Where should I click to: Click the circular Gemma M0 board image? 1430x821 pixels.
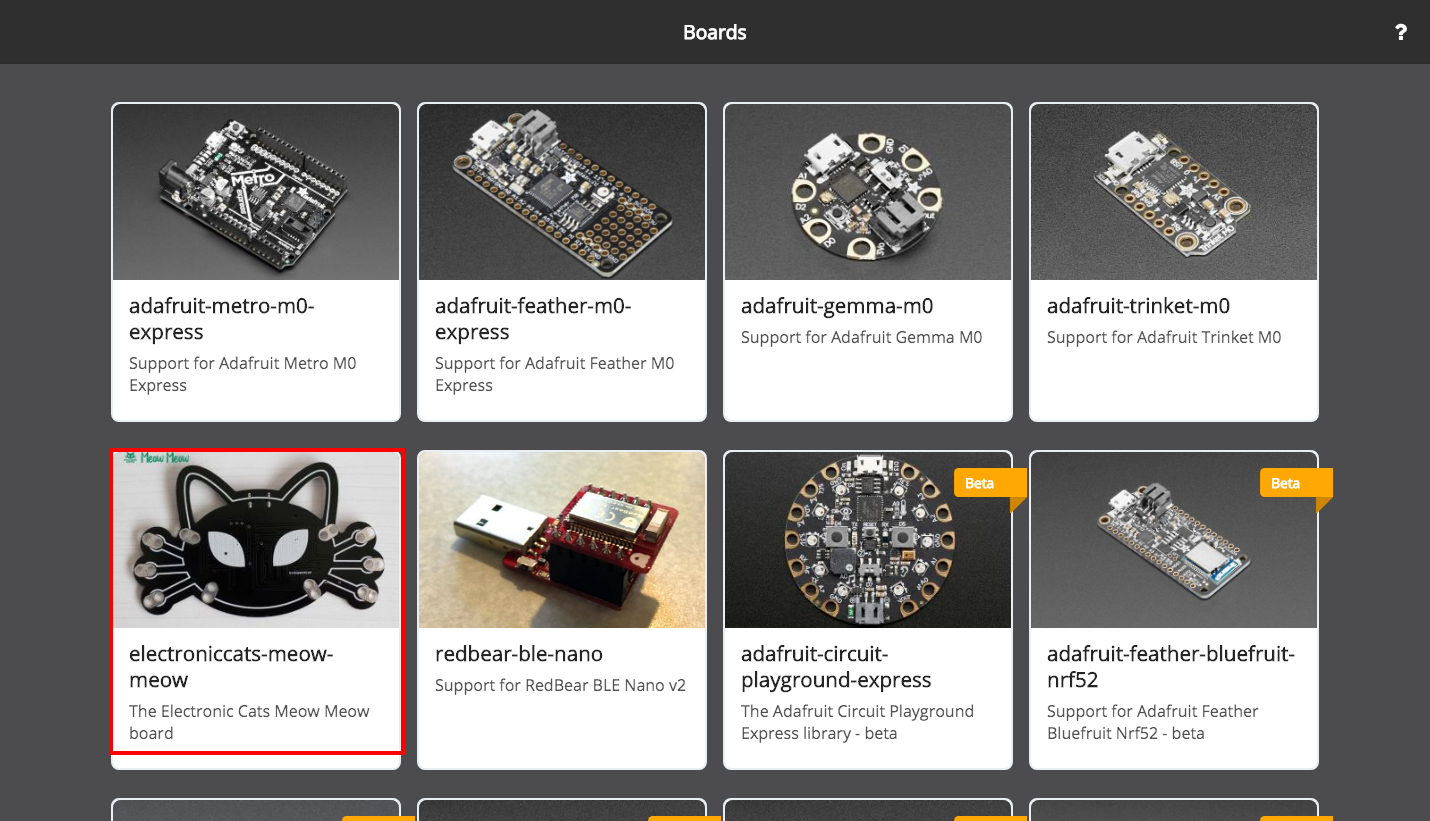pos(867,190)
